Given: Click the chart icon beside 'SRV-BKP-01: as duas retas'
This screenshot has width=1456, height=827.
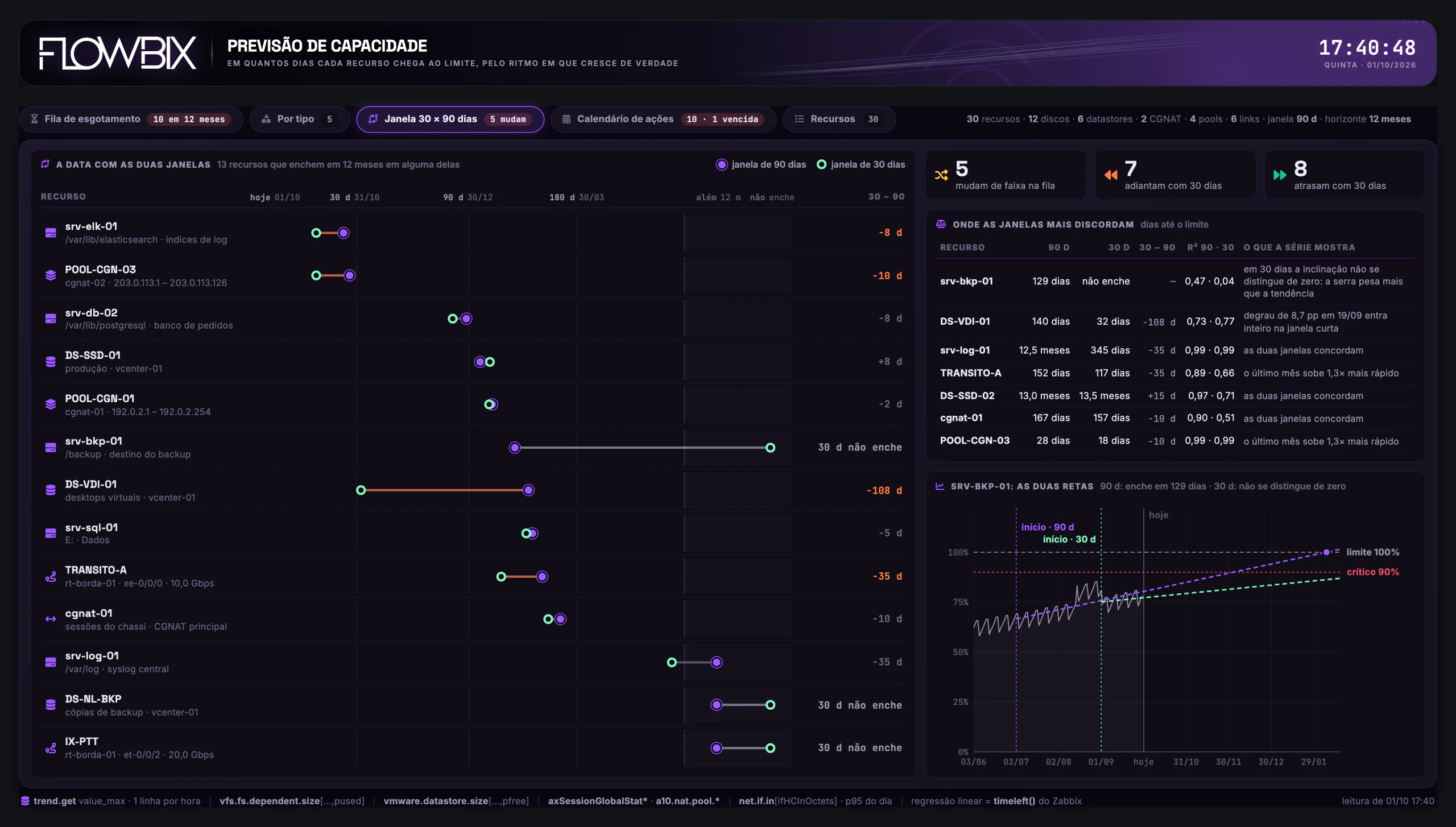Looking at the screenshot, I should click(940, 486).
